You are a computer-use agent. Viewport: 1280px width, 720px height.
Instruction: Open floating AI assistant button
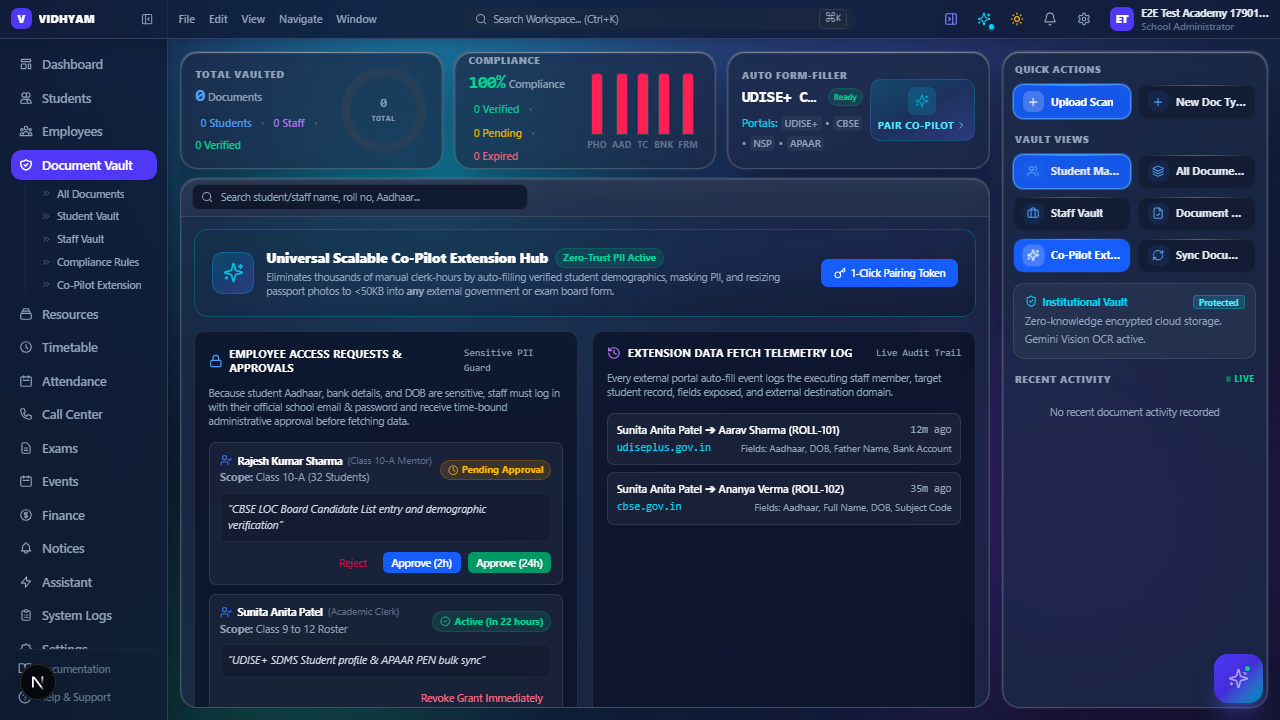coord(1238,678)
